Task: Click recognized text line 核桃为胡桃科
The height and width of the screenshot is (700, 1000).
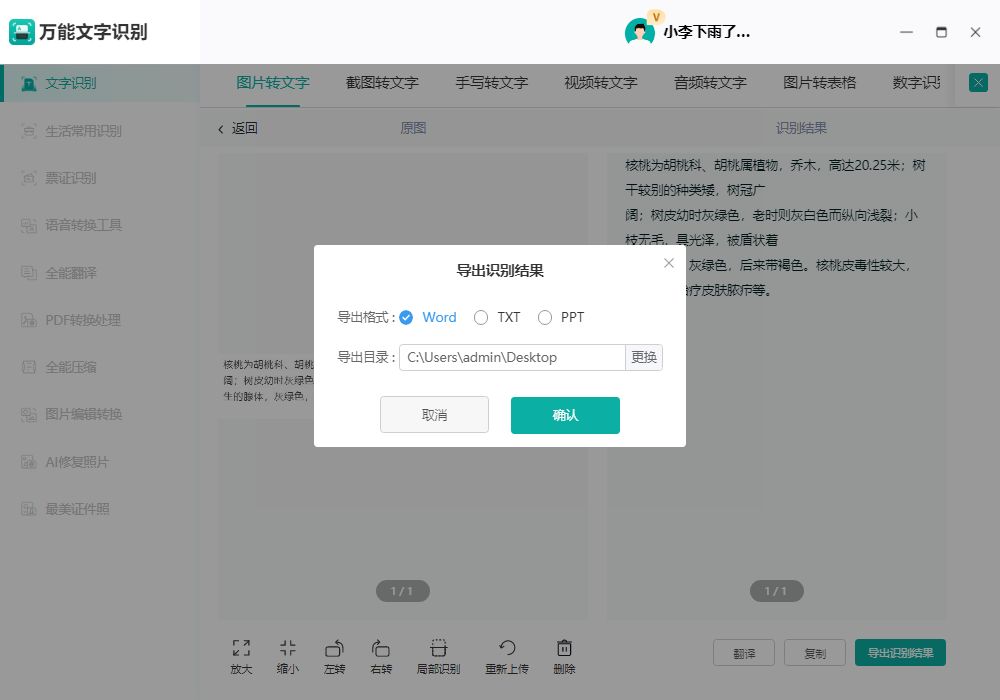Action: (775, 165)
